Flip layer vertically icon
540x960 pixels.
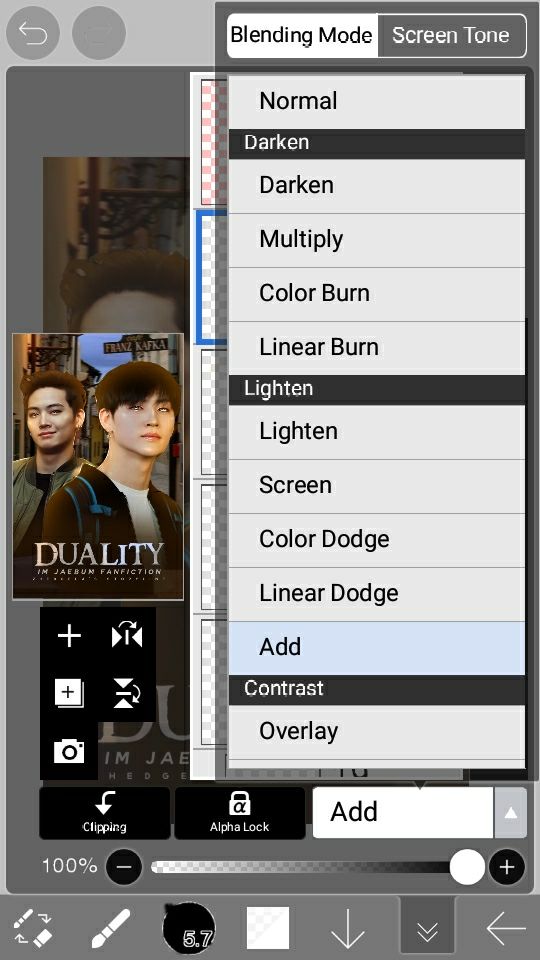tap(127, 694)
